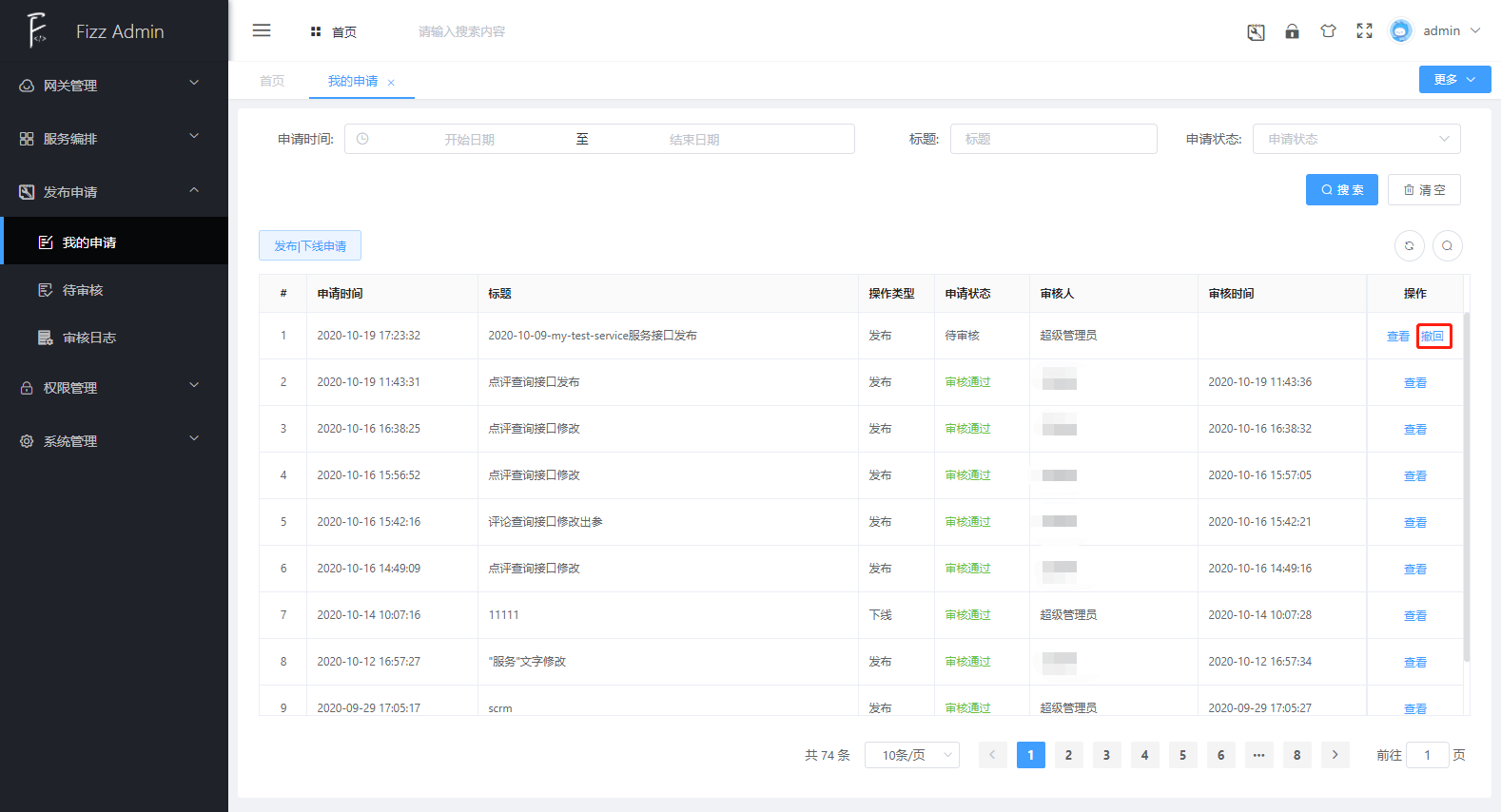Screen dimensions: 1501x812
Task: Click the Fizz Admin logo icon
Action: [x=36, y=30]
